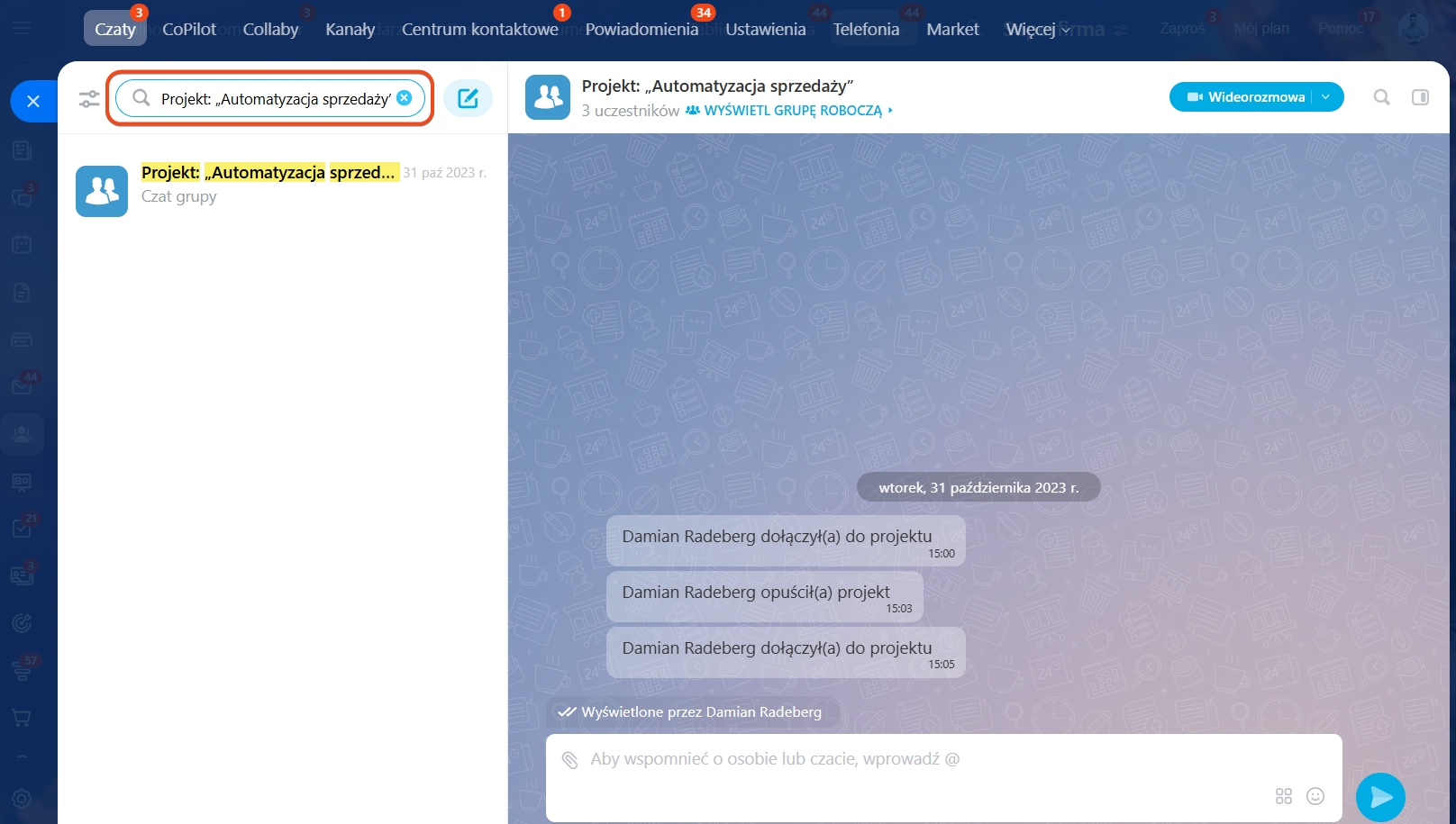Expand the Więcej dropdown menu

tap(1038, 29)
